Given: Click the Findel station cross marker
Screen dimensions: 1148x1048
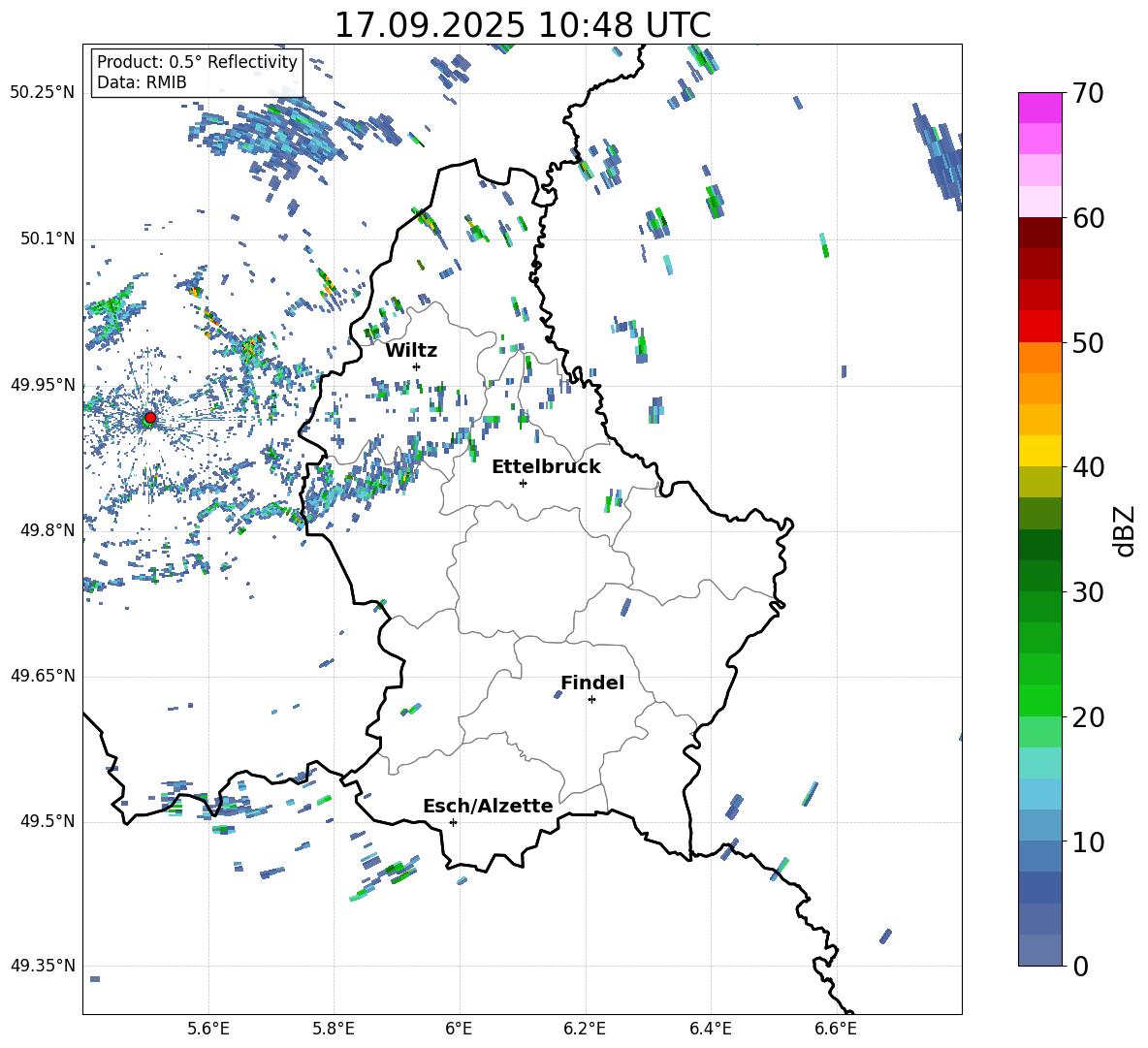Looking at the screenshot, I should click(591, 700).
